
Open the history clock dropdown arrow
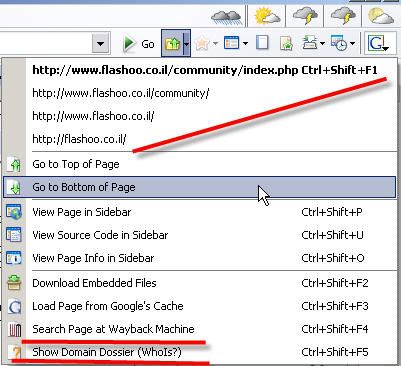(352, 43)
